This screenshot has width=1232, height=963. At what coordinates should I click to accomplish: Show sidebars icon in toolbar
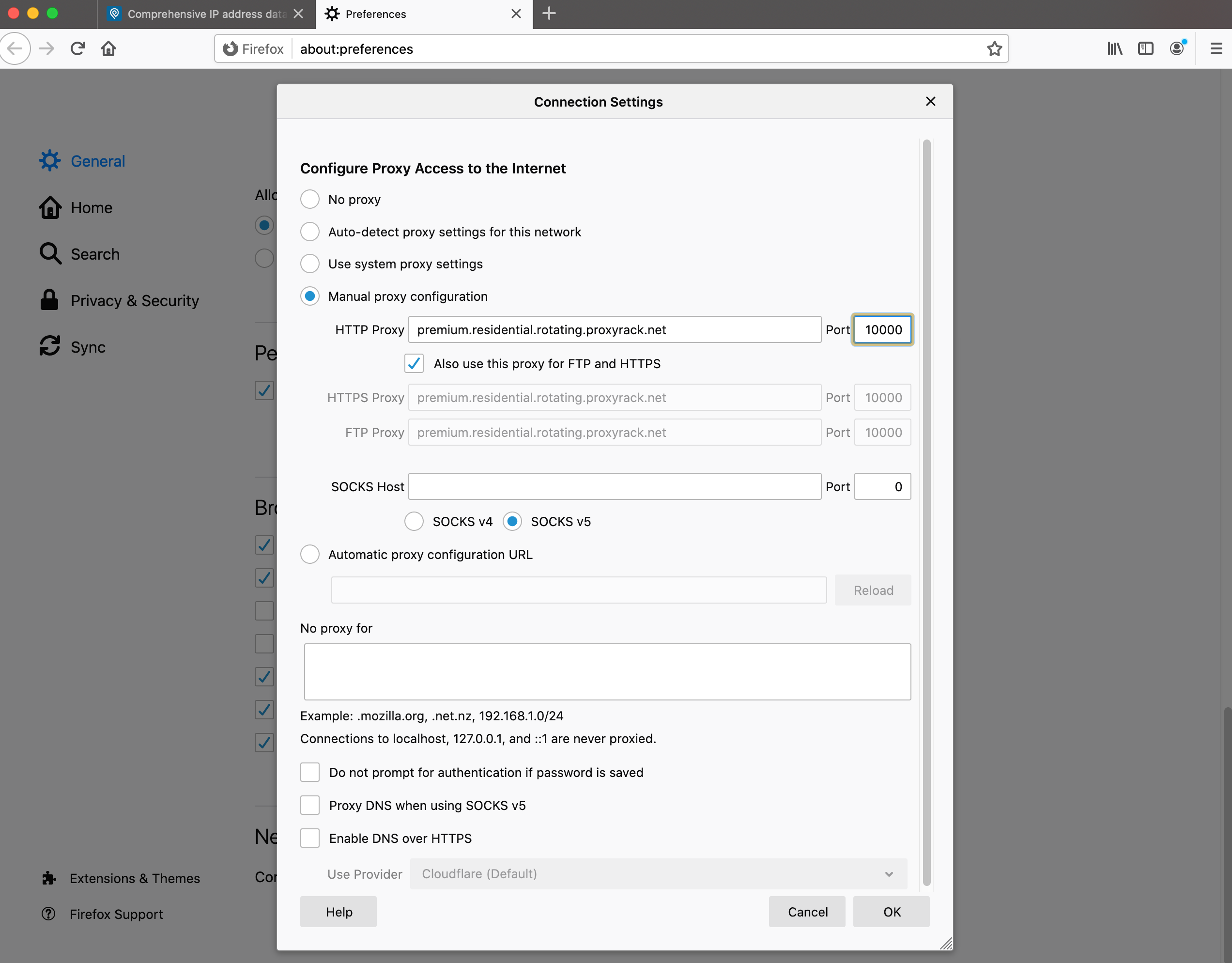(x=1145, y=49)
